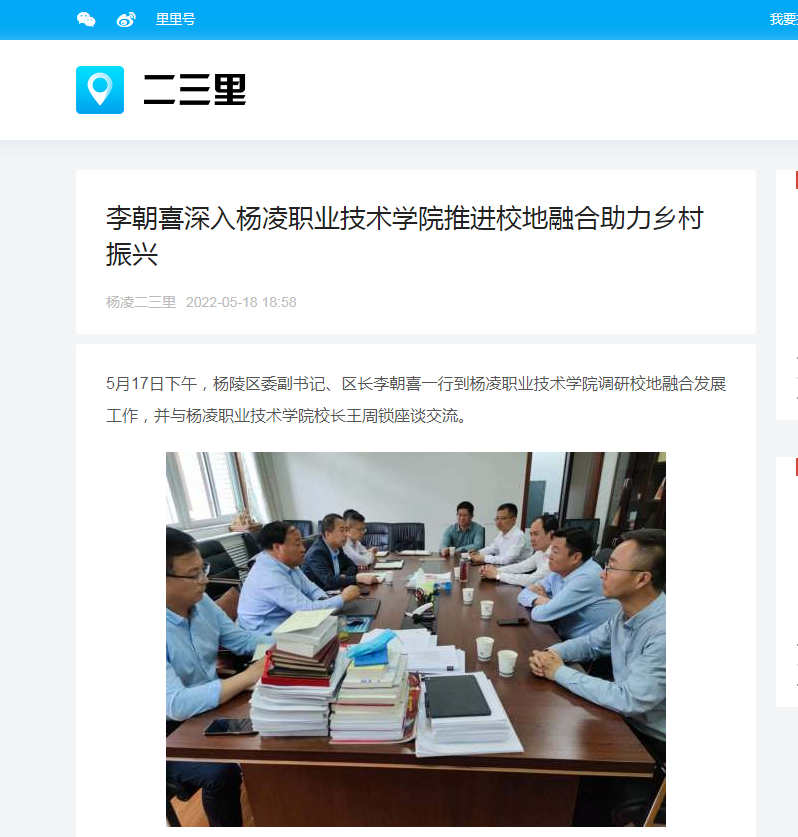Screen dimensions: 798x837
Task: Click the second headline line 振兴
Action: (x=132, y=254)
